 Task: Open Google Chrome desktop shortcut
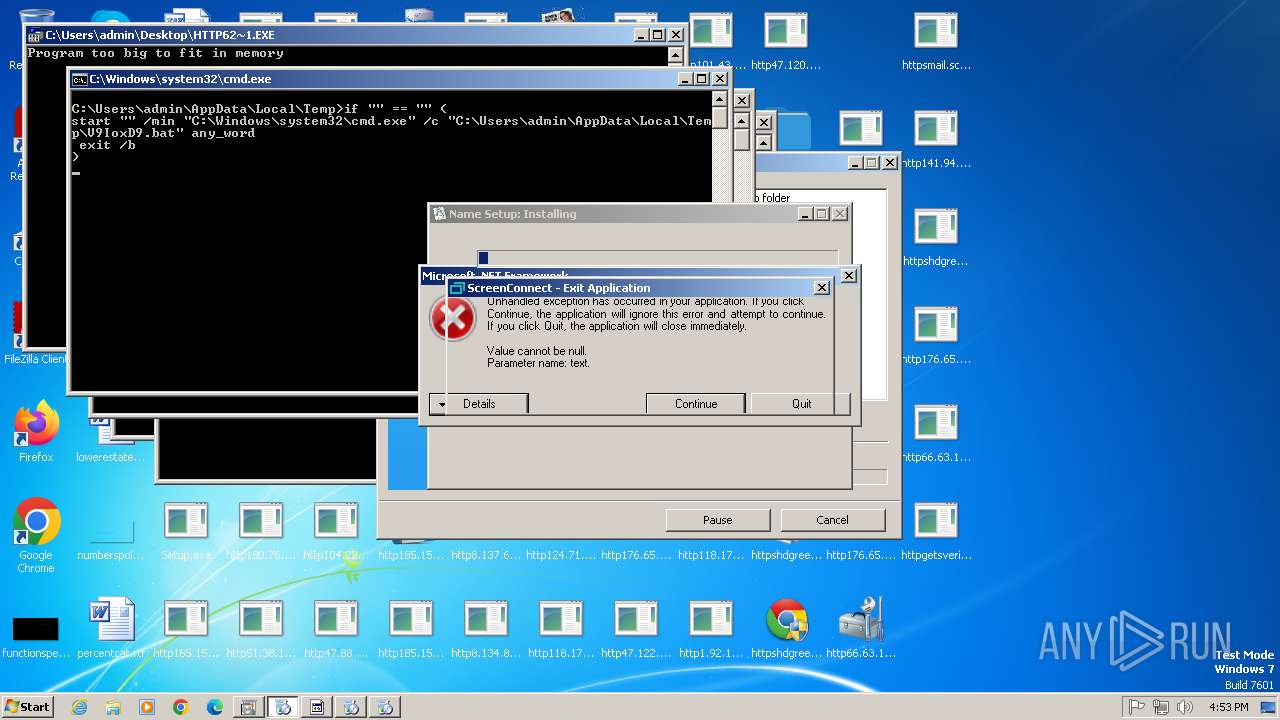pos(36,535)
